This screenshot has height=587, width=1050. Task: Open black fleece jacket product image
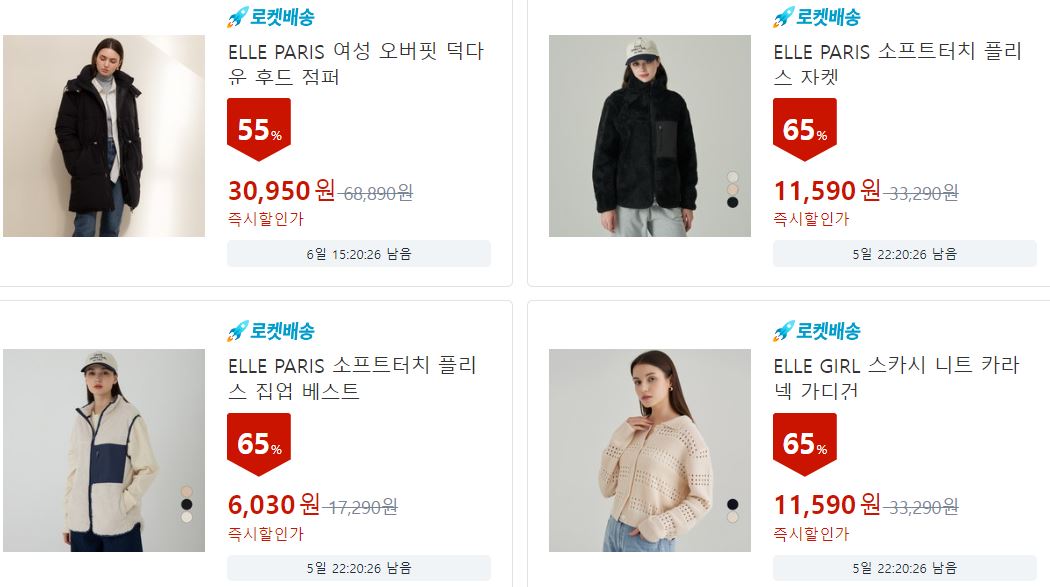coord(650,136)
